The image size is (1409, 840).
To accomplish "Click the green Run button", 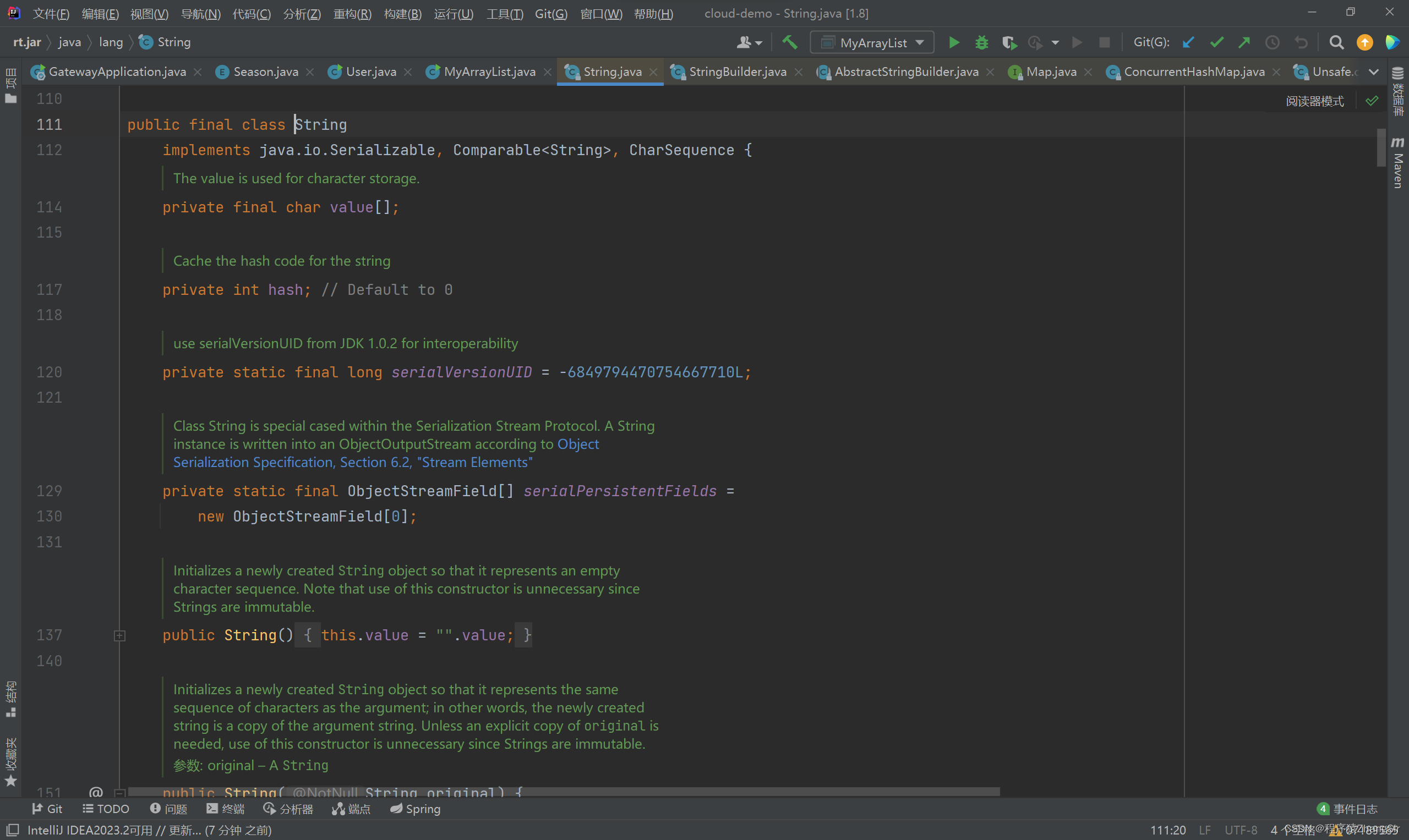I will tap(954, 42).
